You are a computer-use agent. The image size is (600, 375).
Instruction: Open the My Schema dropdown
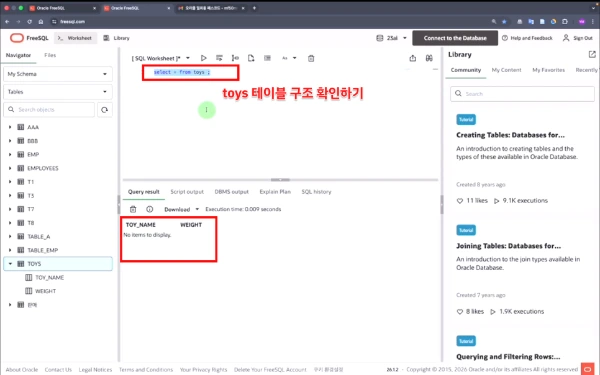58,74
